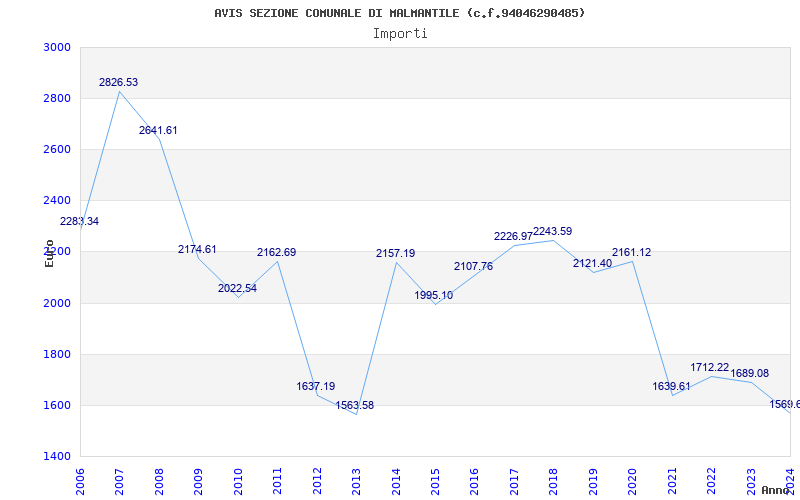
Task: Click the chart title AVIS SEZIONE COMUNALE DI MALMANTILE
Action: click(x=399, y=13)
